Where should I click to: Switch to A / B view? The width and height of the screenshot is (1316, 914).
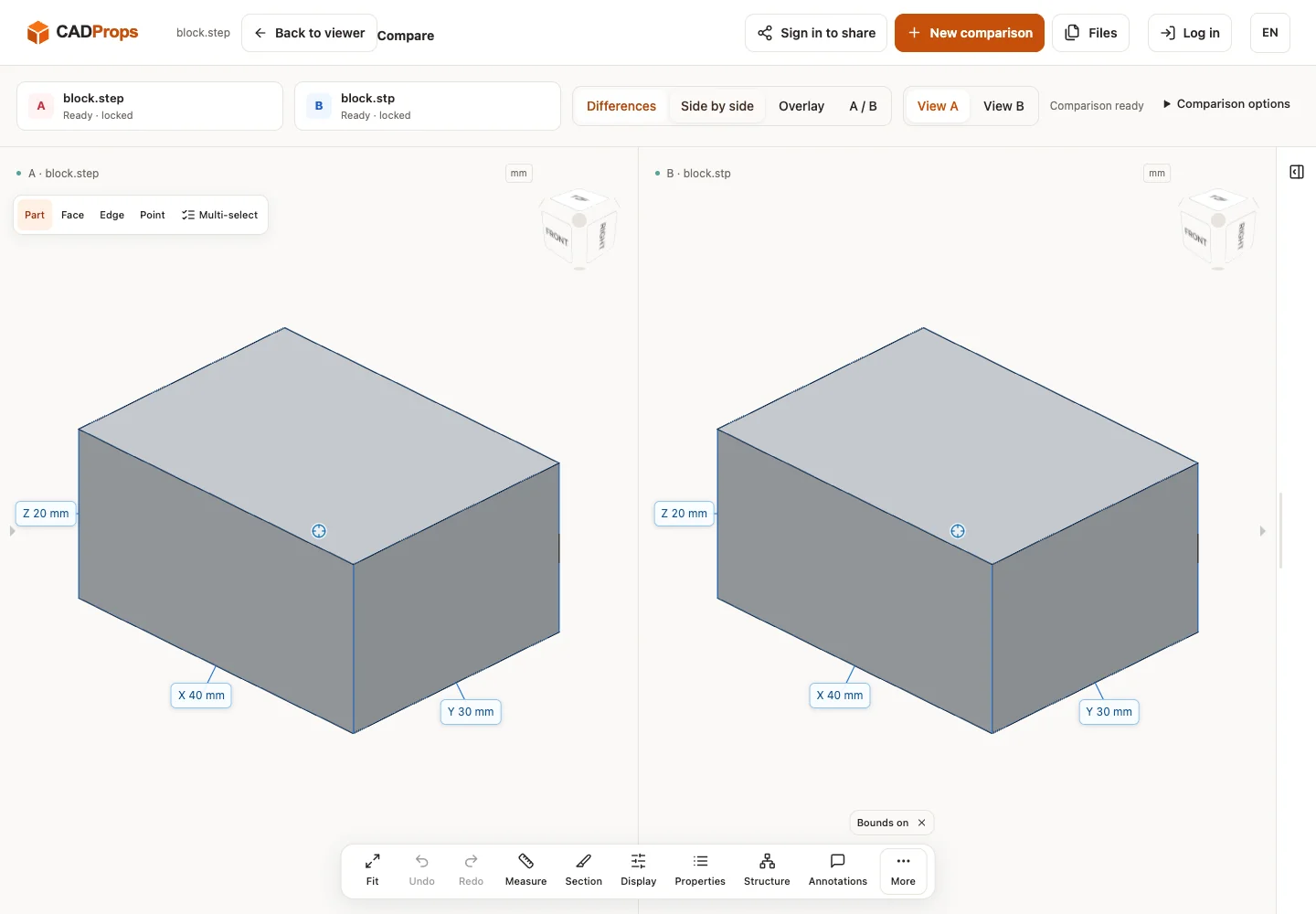tap(863, 106)
